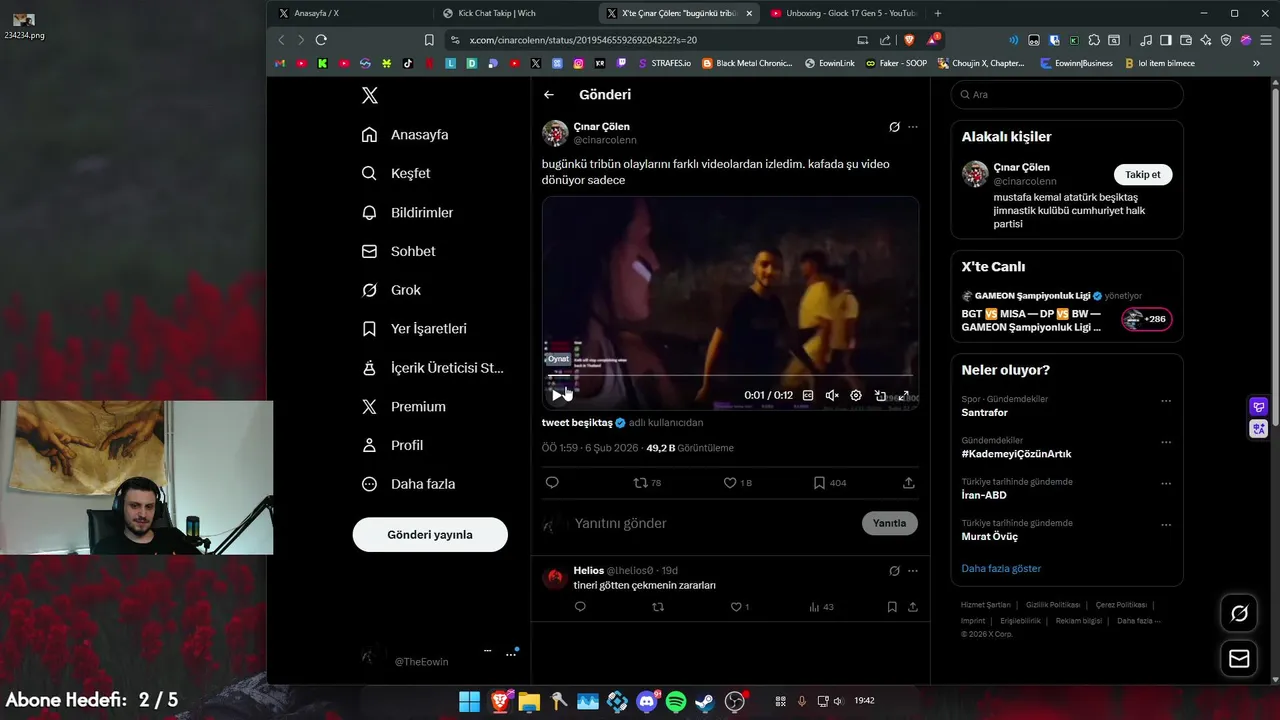Click Daha fazla göster link
1280x720 pixels.
pyautogui.click(x=1001, y=568)
